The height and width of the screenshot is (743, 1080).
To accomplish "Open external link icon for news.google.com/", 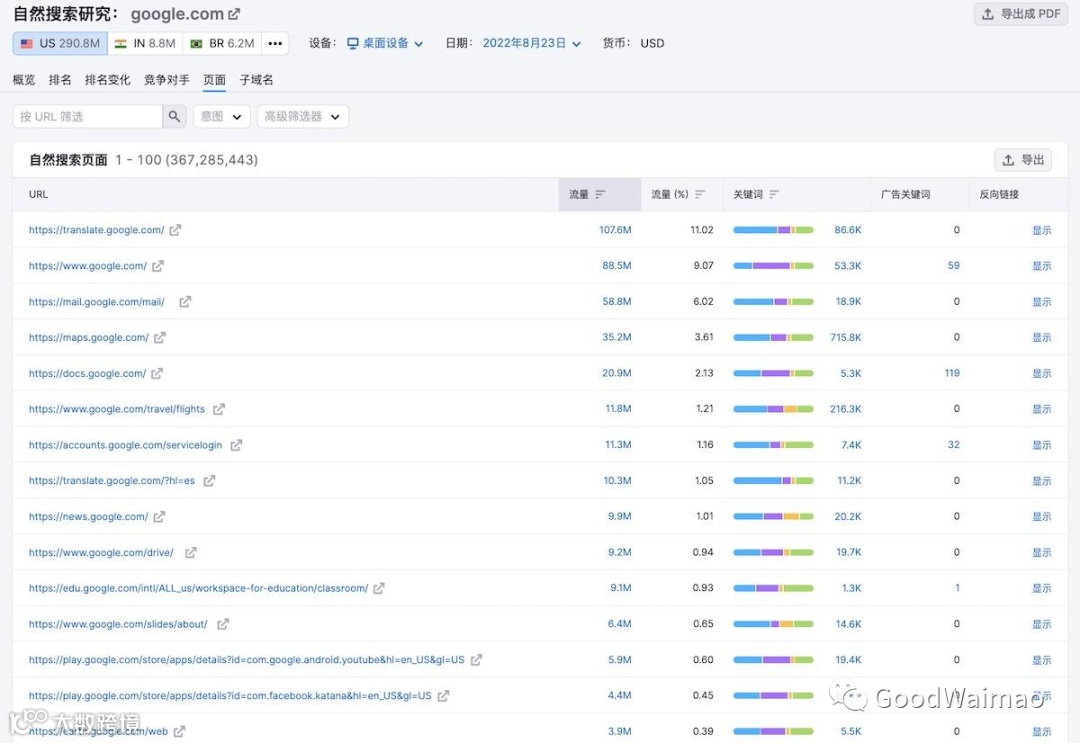I will point(159,516).
